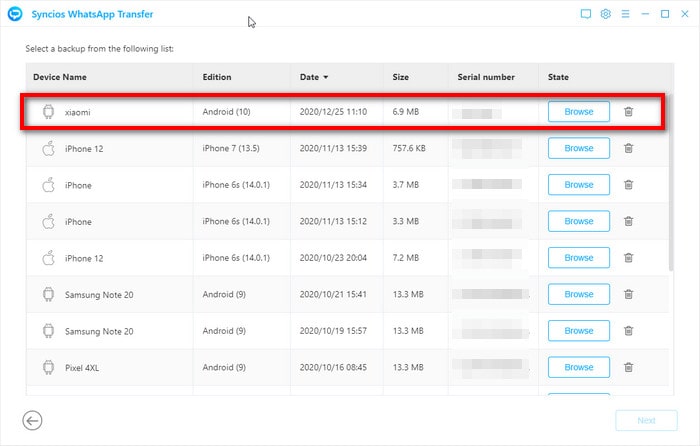
Task: Click the Android (10) edition cell
Action: coord(226,112)
